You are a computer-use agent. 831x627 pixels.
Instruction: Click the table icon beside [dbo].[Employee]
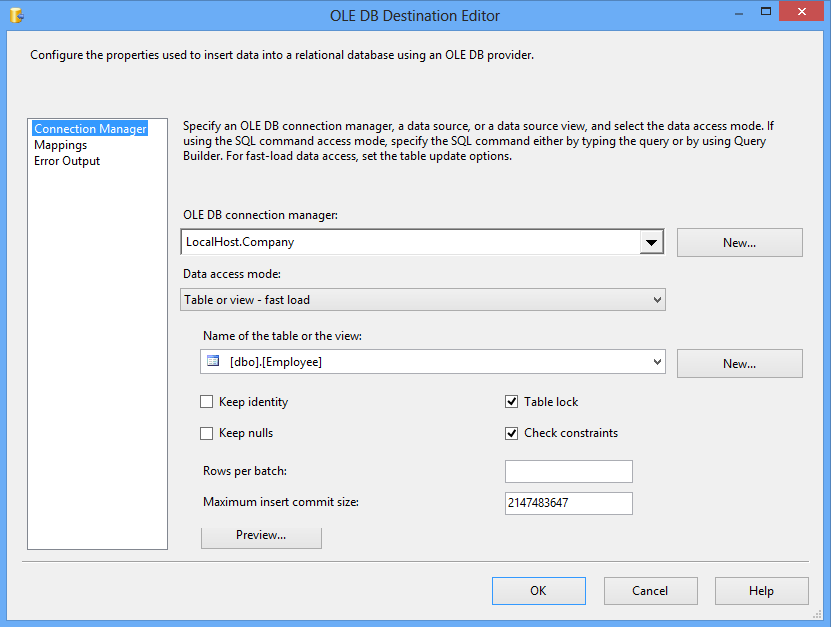[x=213, y=361]
